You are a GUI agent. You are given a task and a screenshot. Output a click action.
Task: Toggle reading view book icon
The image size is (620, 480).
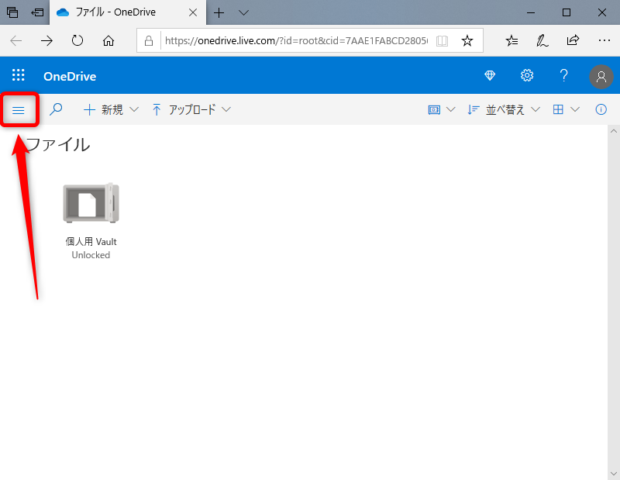coord(442,41)
